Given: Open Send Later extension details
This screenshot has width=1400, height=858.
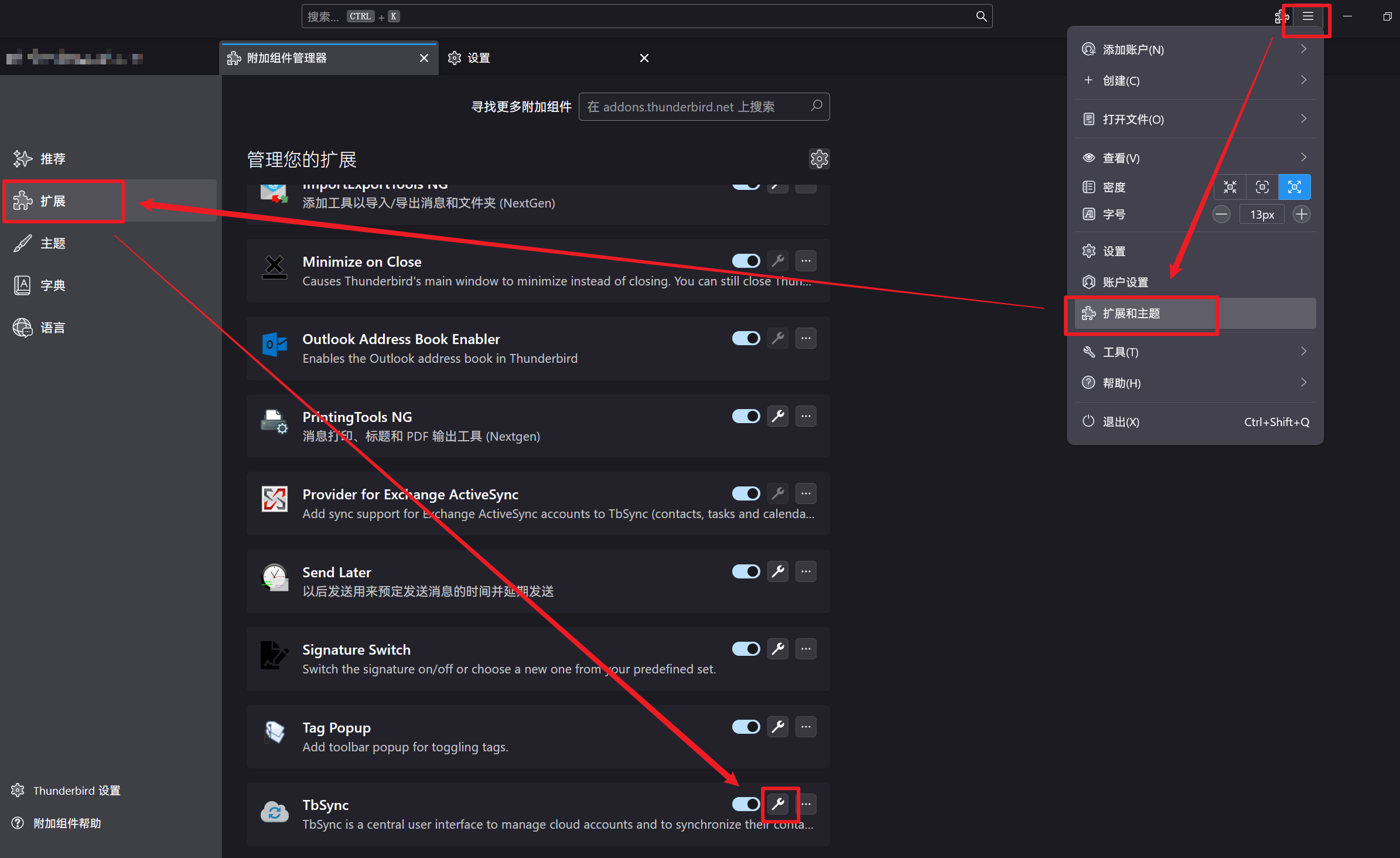Looking at the screenshot, I should (538, 581).
